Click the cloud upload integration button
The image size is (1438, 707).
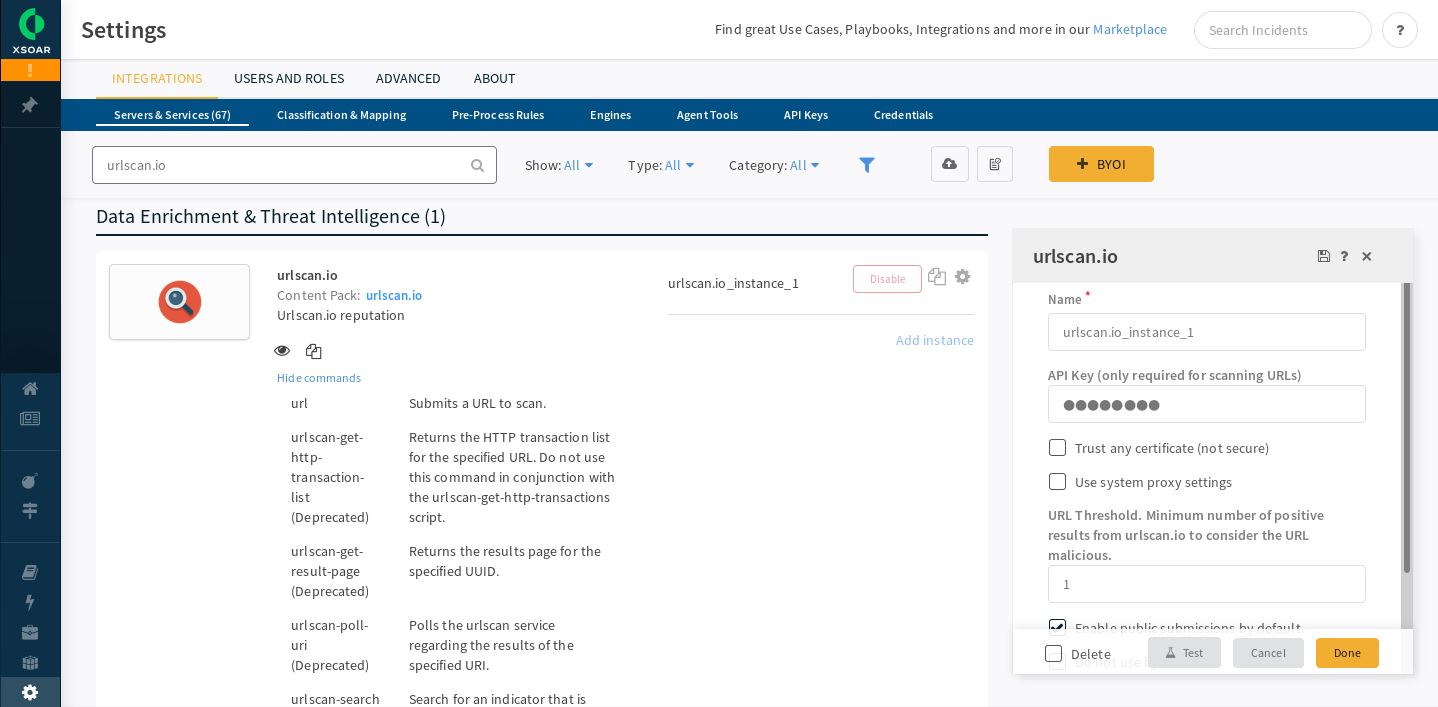(949, 164)
